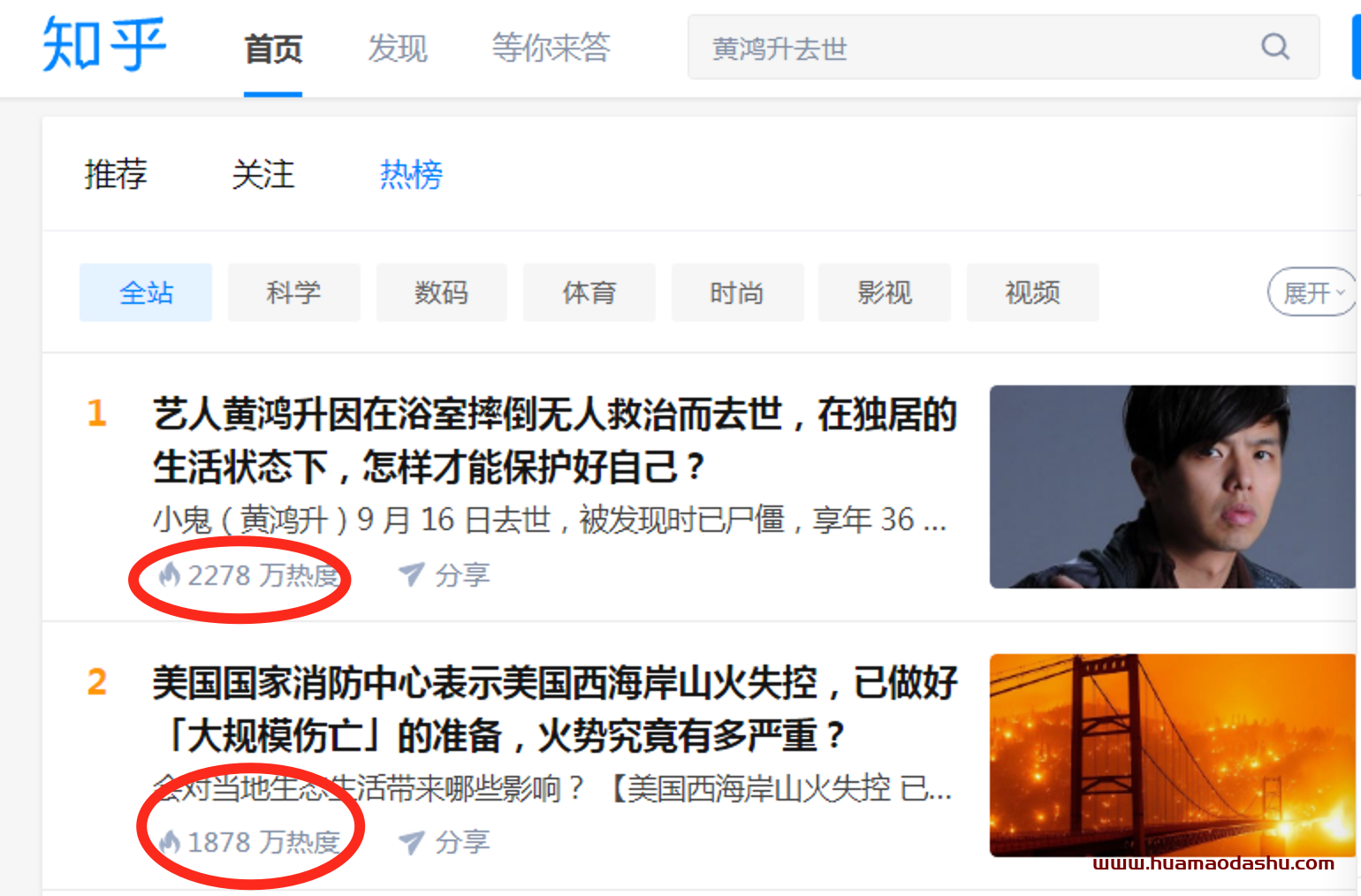This screenshot has width=1361, height=896.
Task: Click the search magnifier icon
Action: (x=1275, y=46)
